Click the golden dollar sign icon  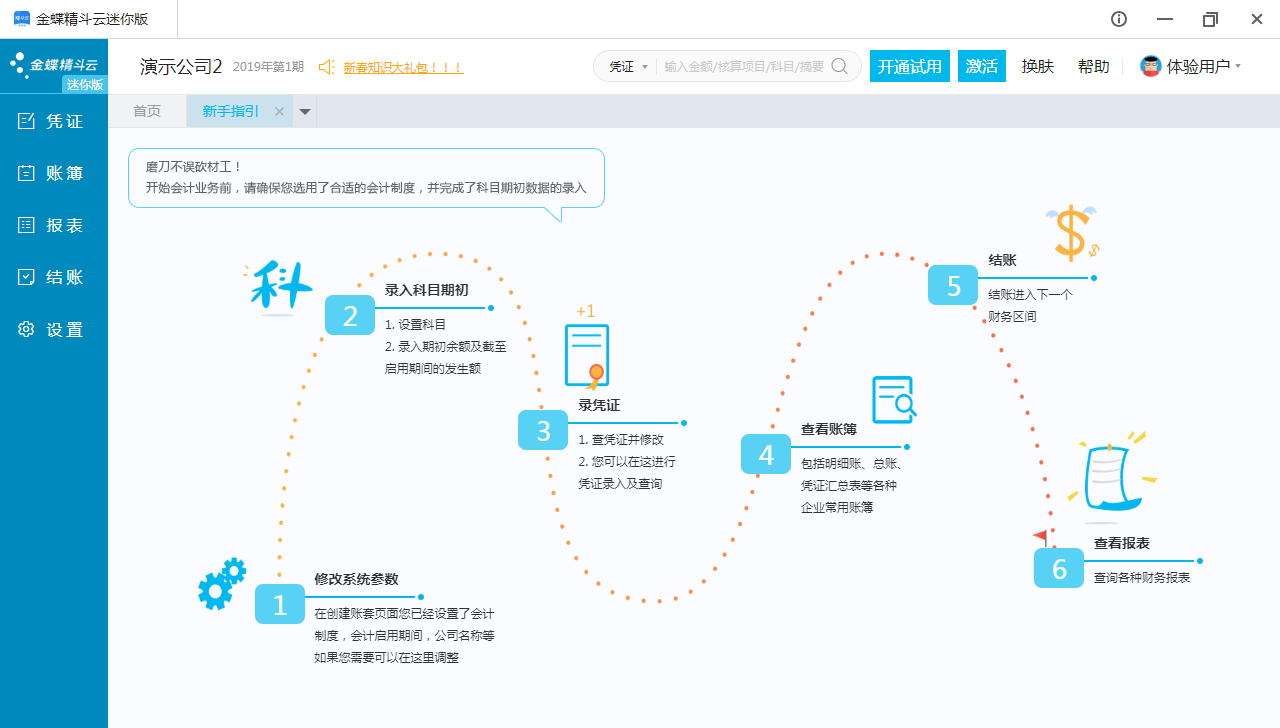click(x=1071, y=233)
